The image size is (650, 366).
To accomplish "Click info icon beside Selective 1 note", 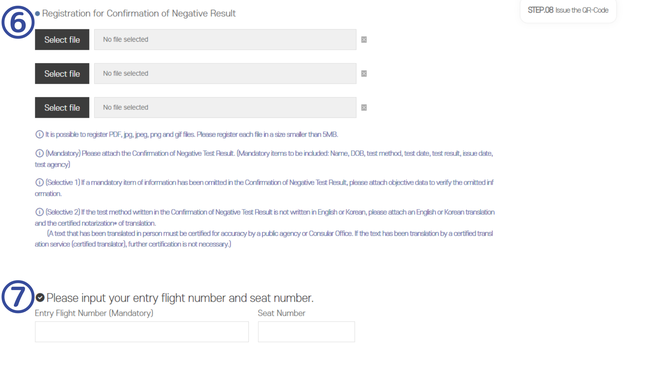I will click(x=39, y=182).
